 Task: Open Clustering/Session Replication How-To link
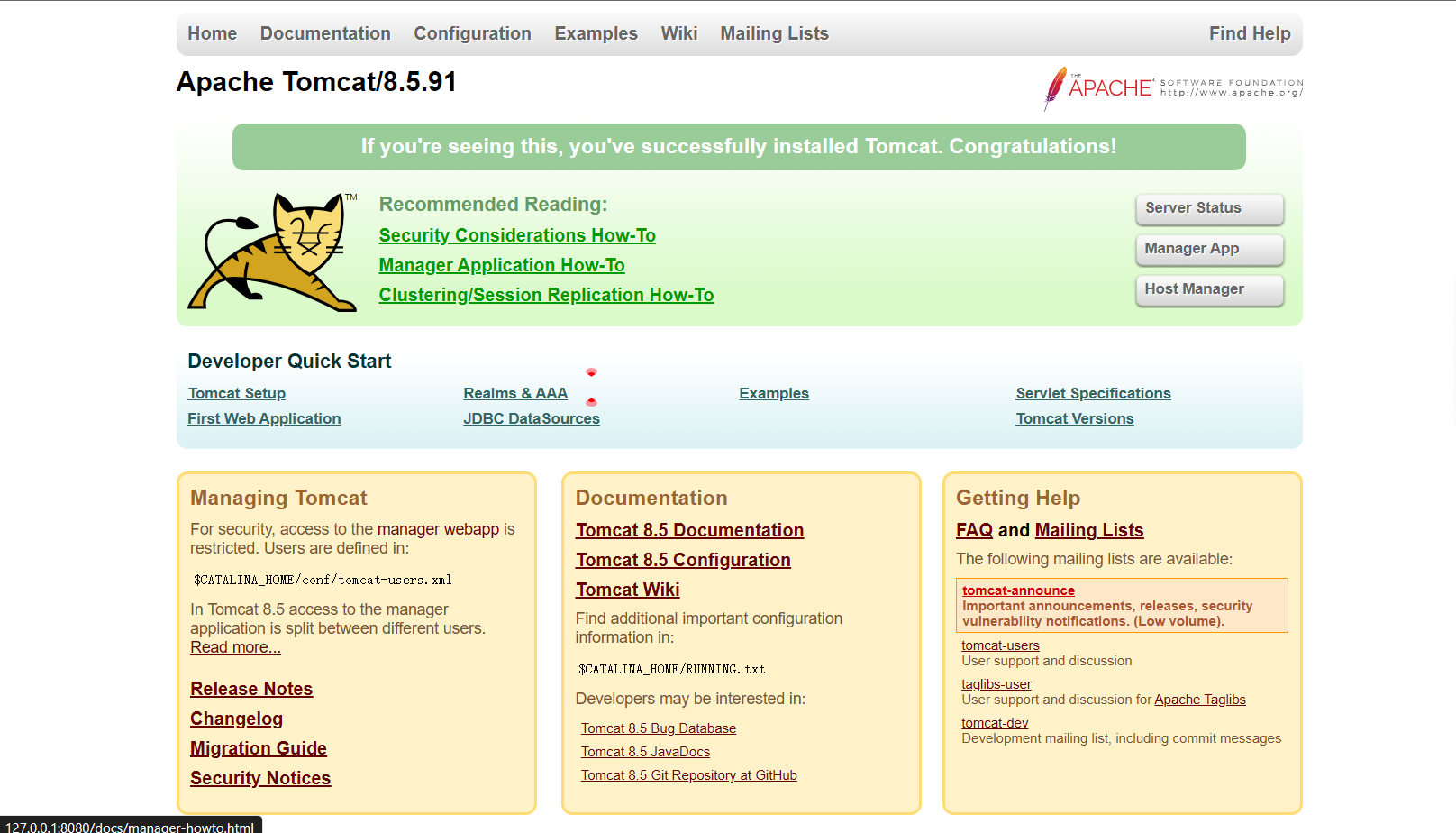(546, 295)
